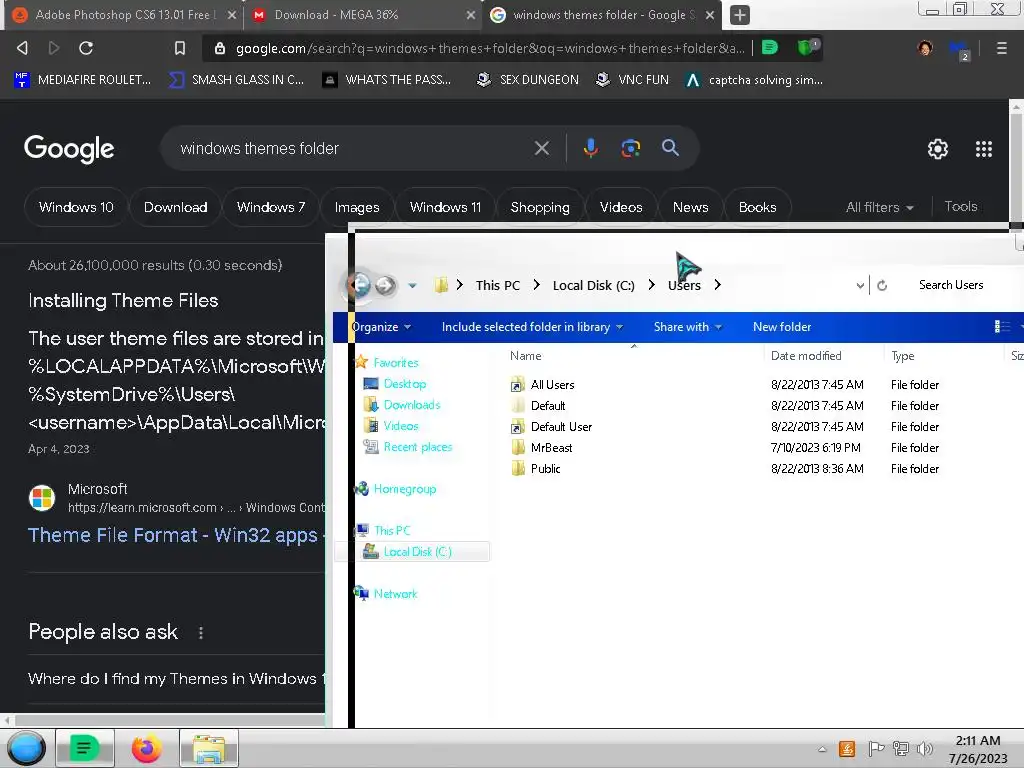Select the Images search filter

point(357,207)
